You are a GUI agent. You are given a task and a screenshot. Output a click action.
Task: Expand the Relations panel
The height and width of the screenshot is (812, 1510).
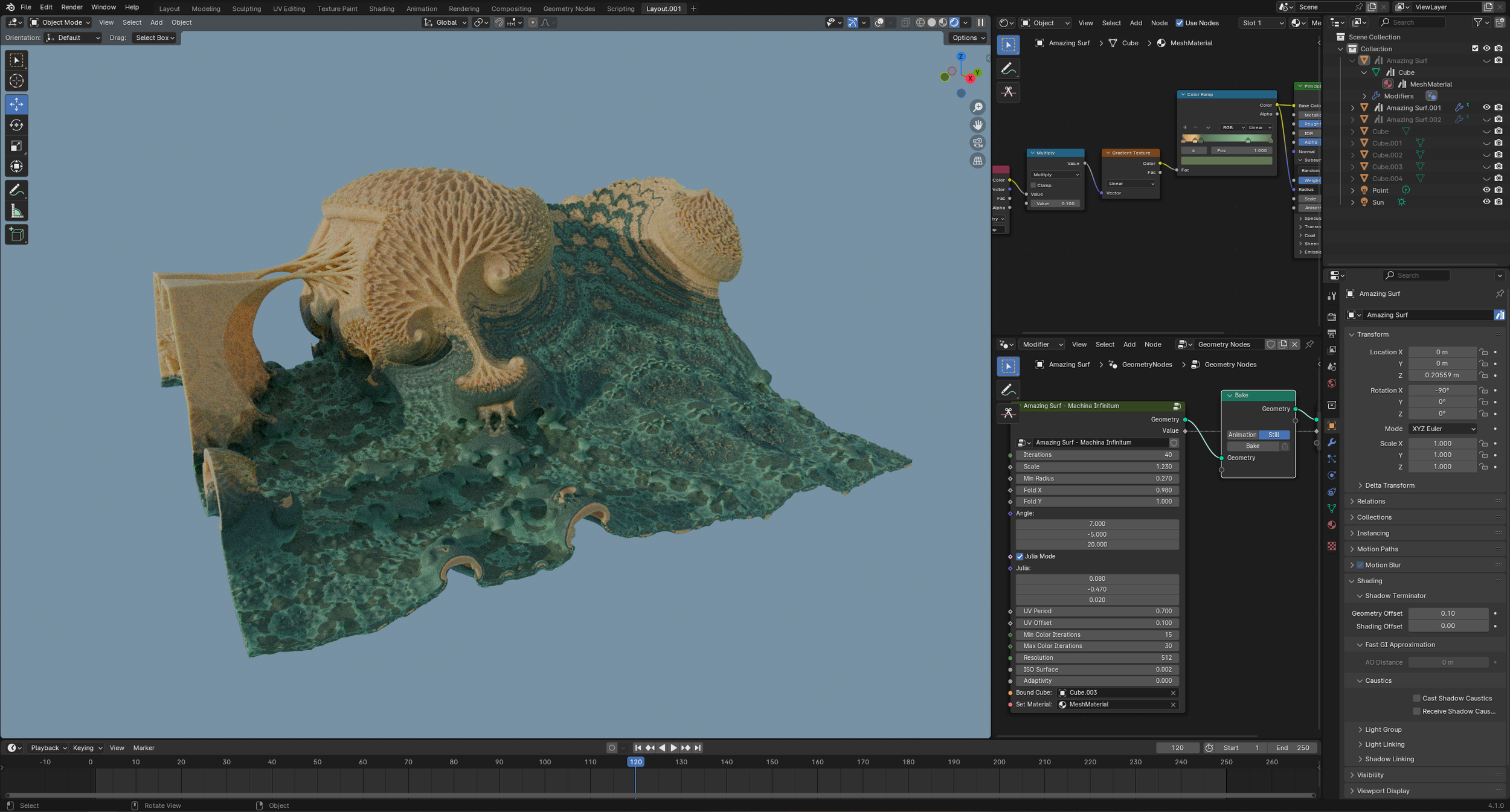(x=1370, y=501)
